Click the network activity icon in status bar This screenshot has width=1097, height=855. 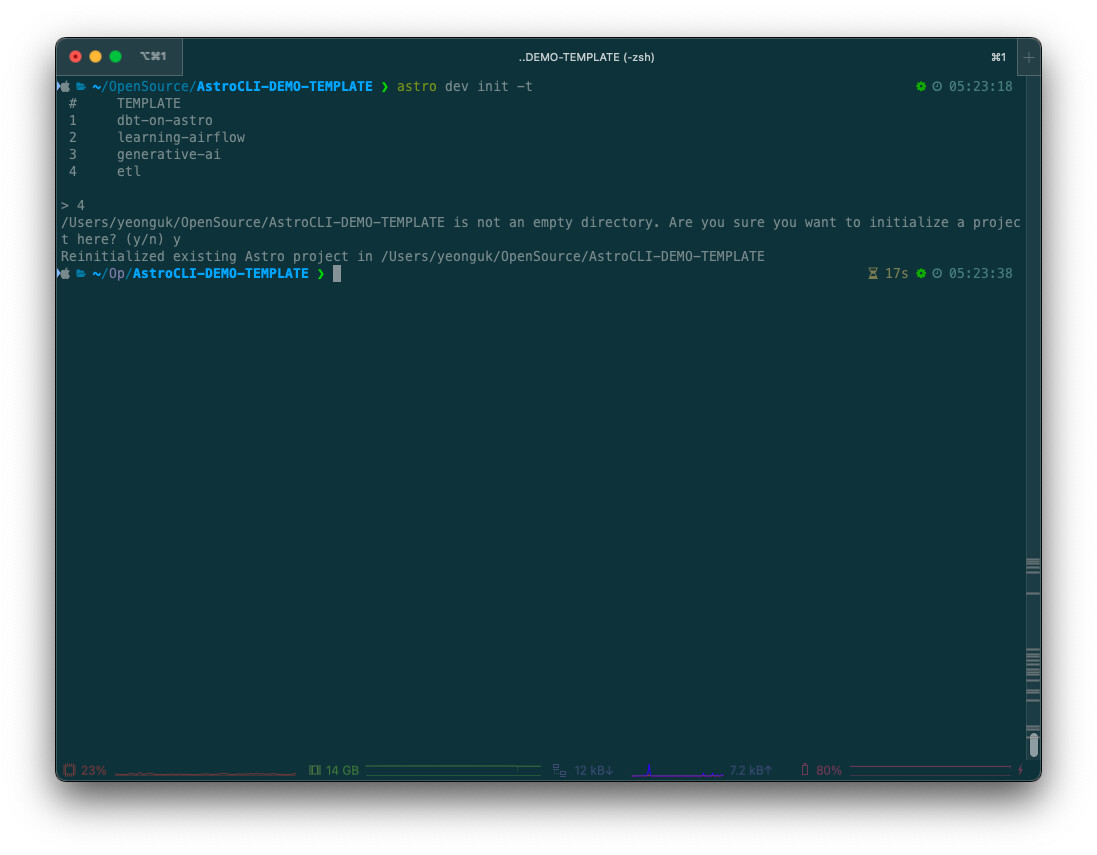click(559, 770)
